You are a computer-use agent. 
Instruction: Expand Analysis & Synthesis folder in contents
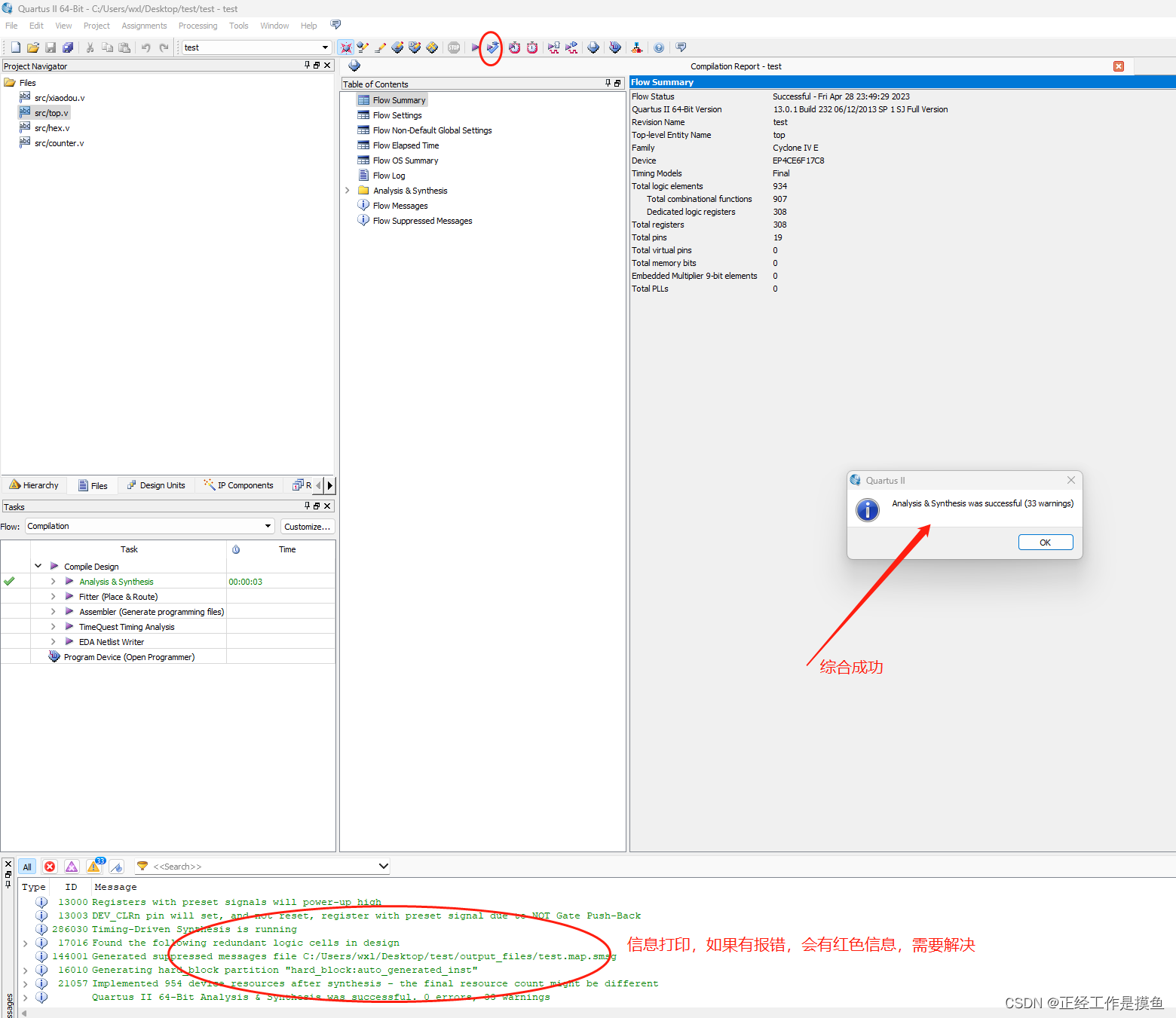(x=348, y=191)
